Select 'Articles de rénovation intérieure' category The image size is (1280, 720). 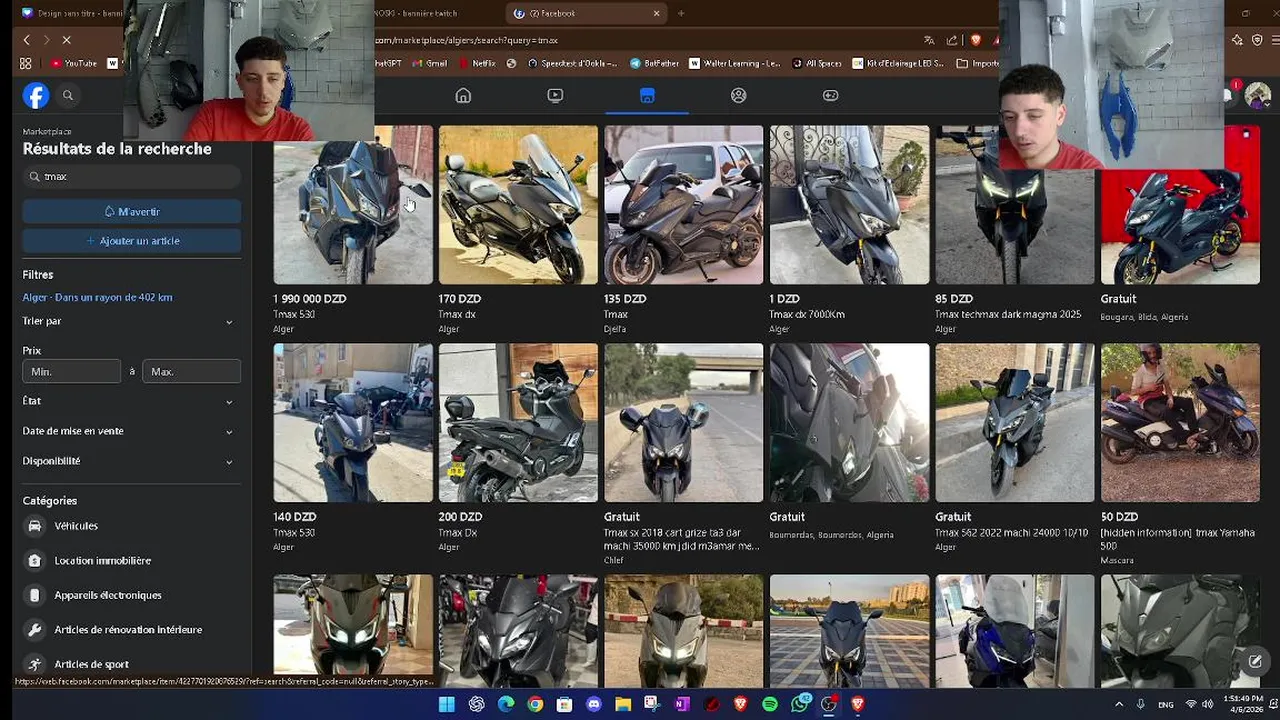click(132, 630)
